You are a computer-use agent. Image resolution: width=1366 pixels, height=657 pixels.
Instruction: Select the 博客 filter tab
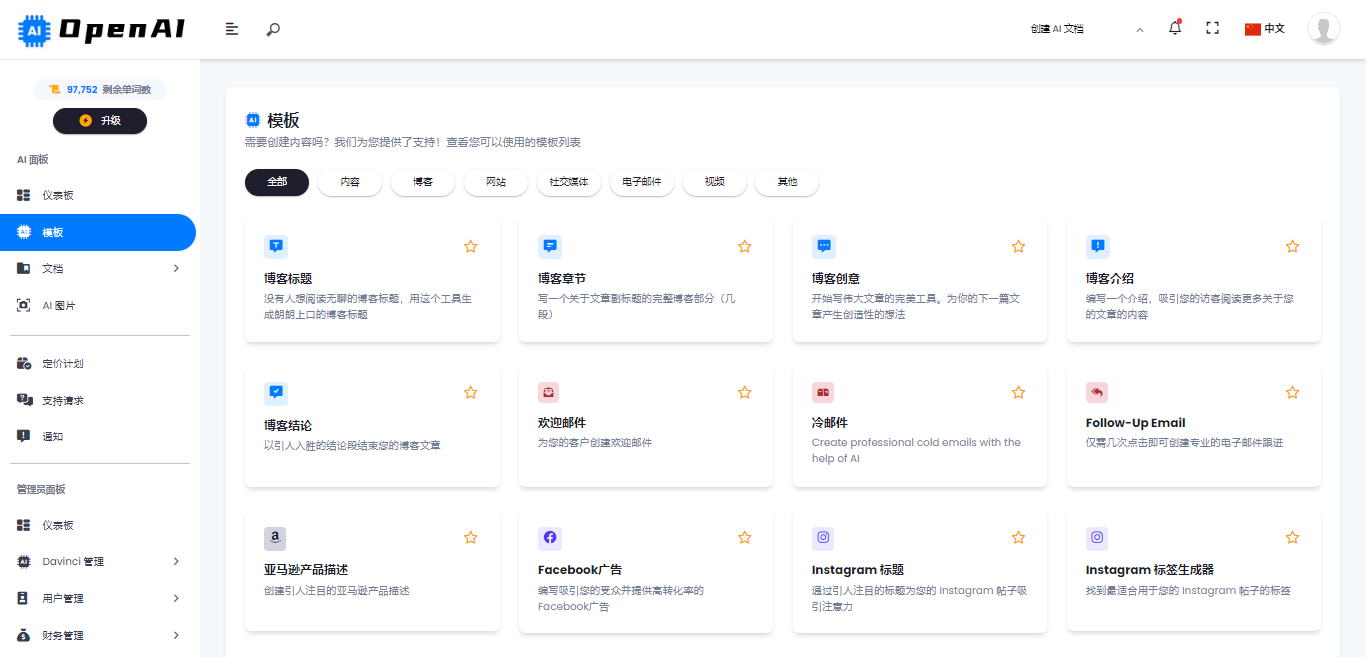423,182
